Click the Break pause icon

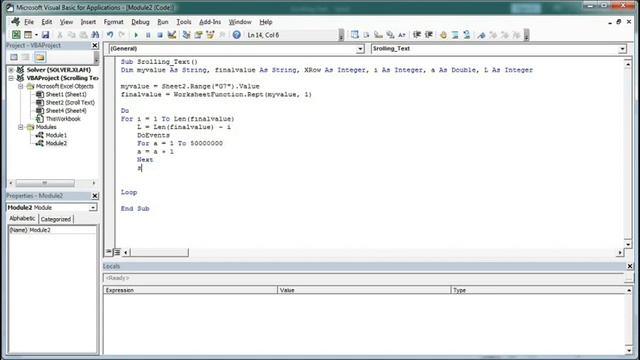click(x=148, y=35)
